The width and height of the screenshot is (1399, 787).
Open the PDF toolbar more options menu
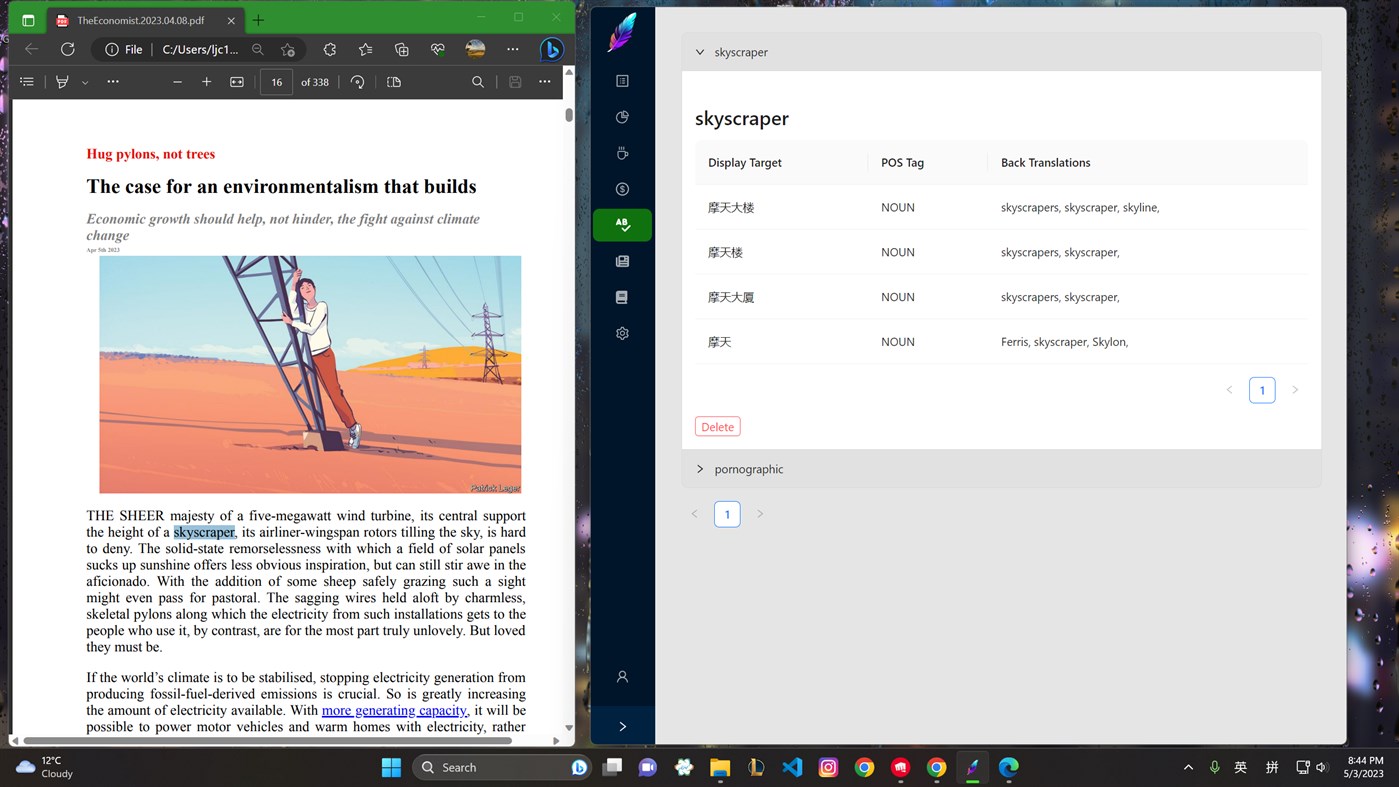(544, 82)
